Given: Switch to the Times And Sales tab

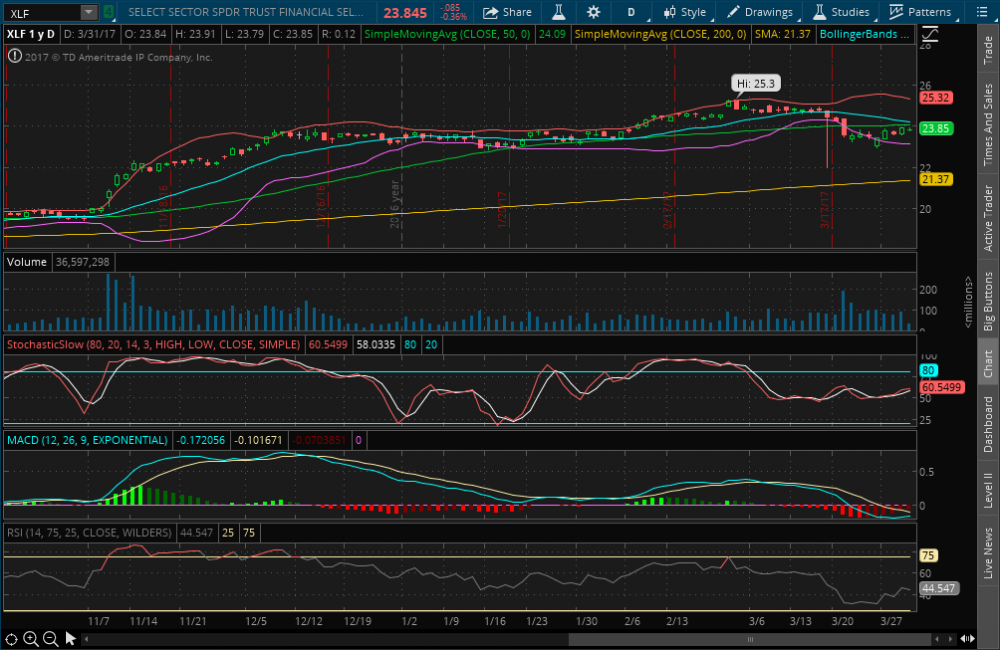Looking at the screenshot, I should [x=988, y=125].
